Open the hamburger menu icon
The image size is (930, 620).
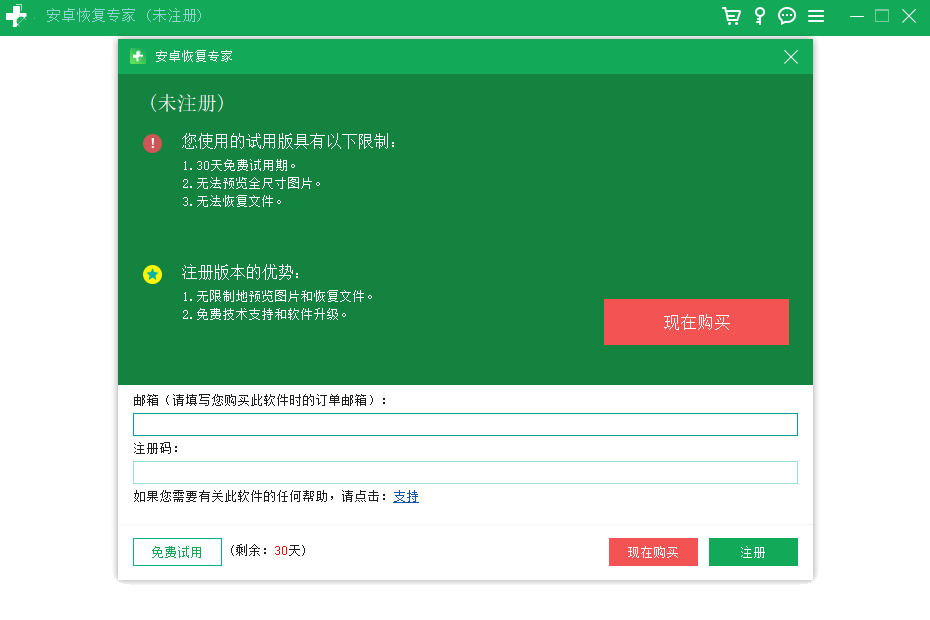815,16
